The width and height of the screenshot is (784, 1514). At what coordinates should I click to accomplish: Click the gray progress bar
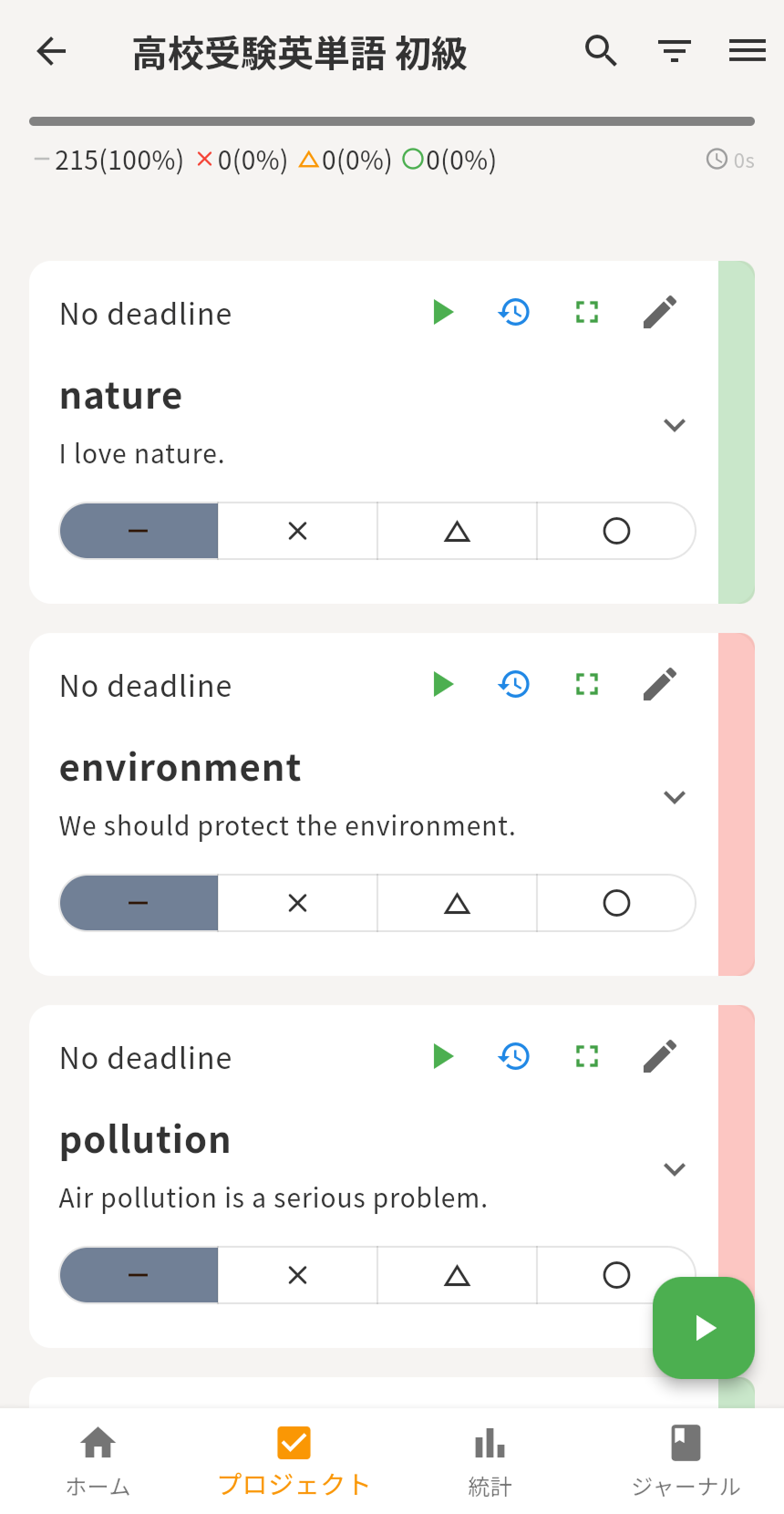pos(392,121)
